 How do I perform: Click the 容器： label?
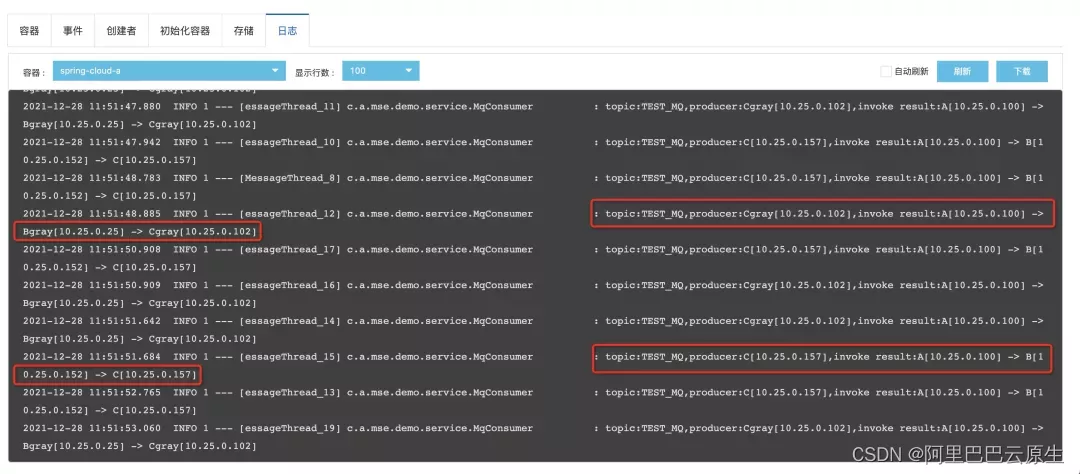[x=34, y=72]
